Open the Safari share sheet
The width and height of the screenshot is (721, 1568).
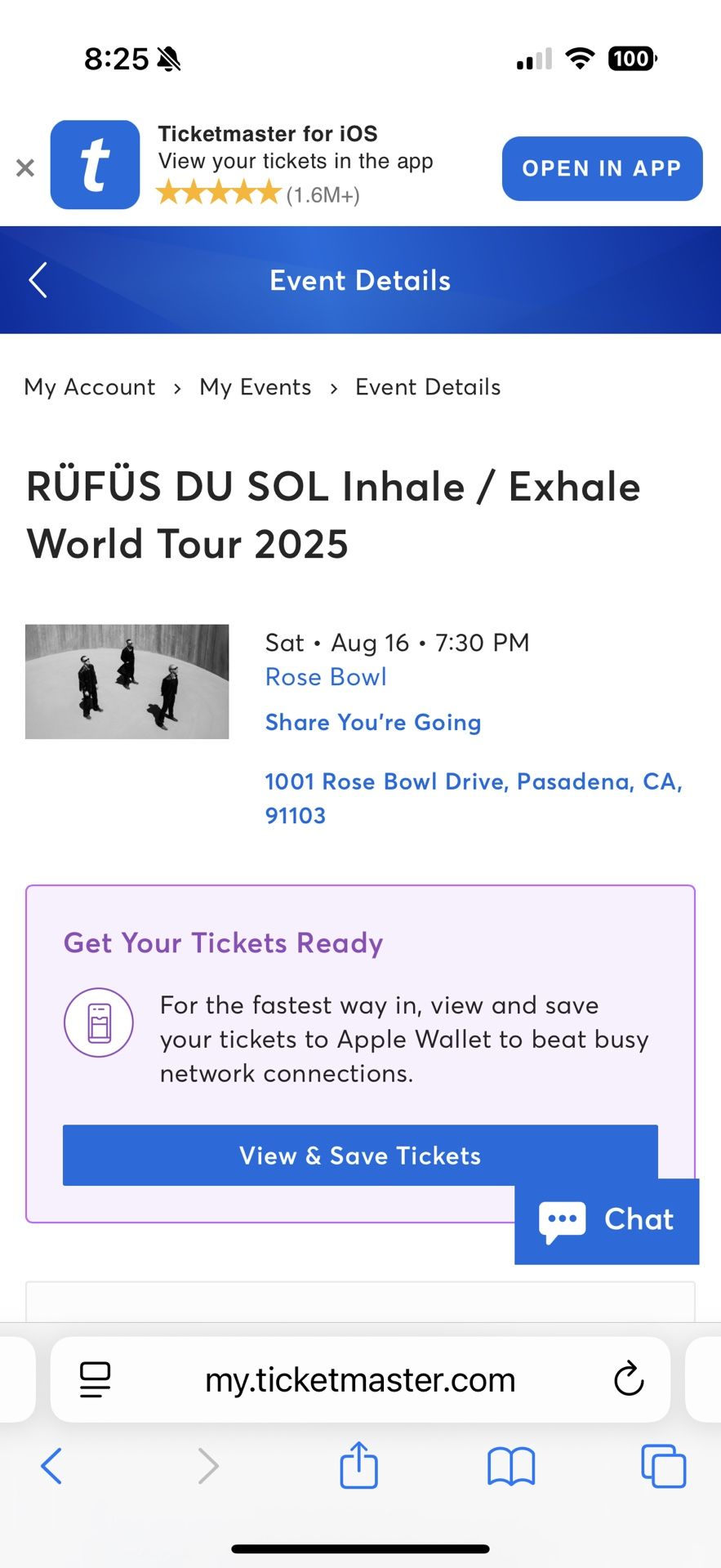pyautogui.click(x=358, y=1466)
